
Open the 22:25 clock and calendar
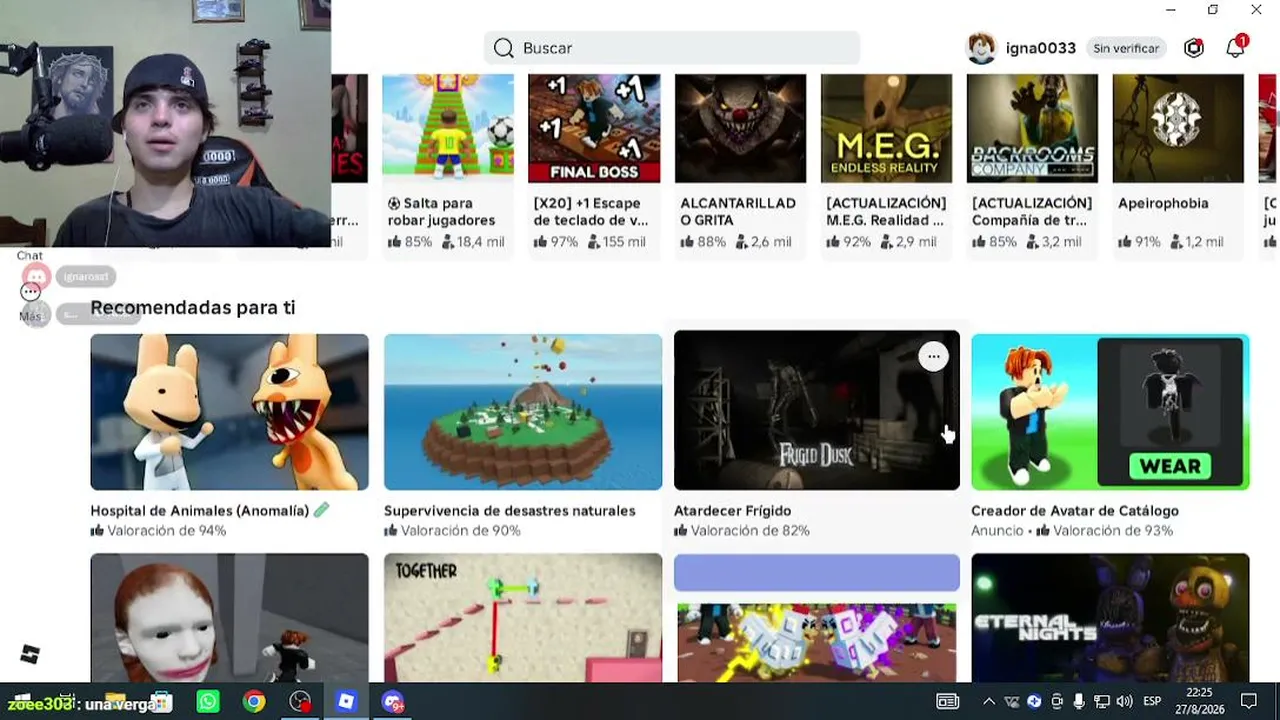(x=1200, y=702)
